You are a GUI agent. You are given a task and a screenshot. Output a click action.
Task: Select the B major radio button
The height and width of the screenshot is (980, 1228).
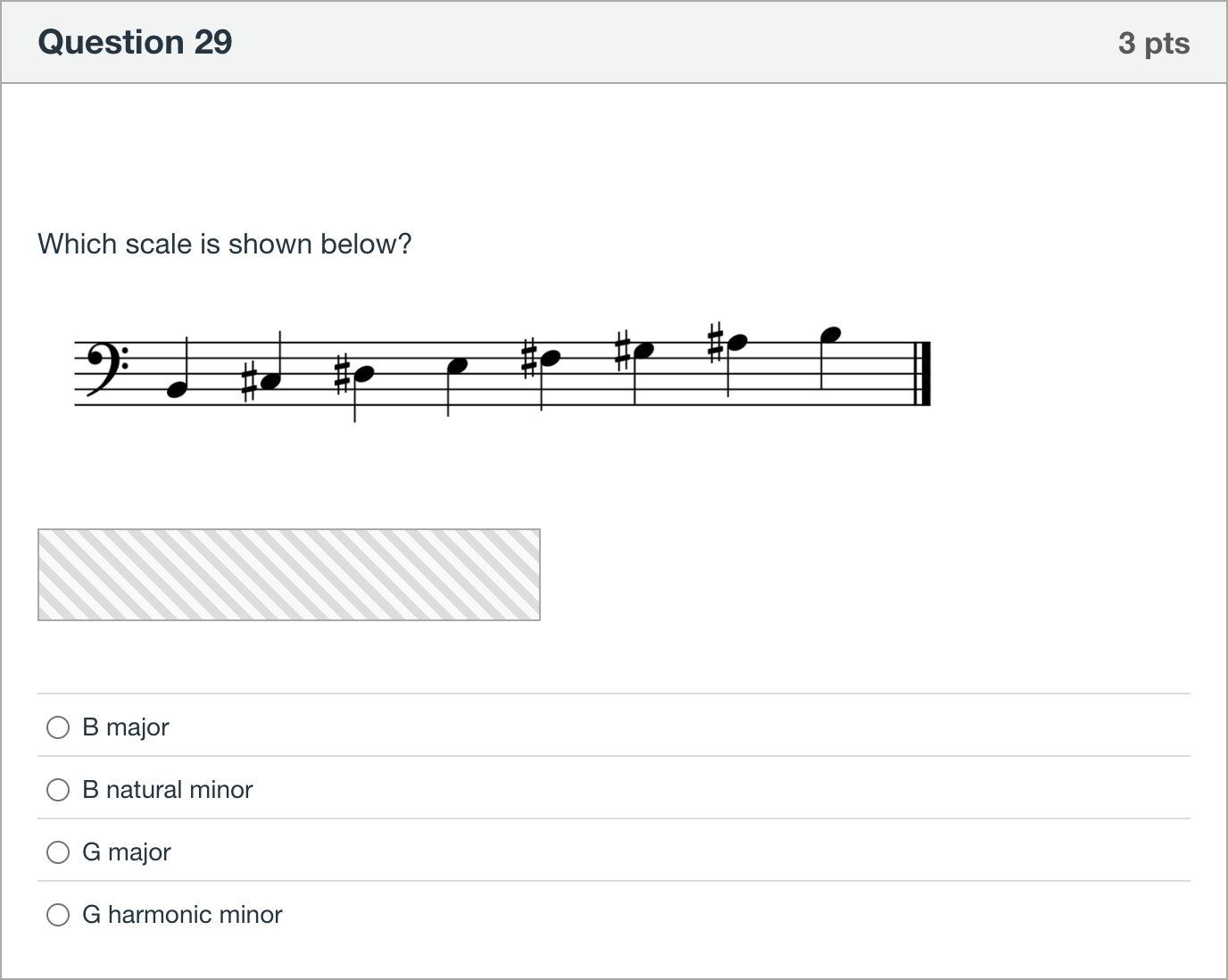click(58, 727)
